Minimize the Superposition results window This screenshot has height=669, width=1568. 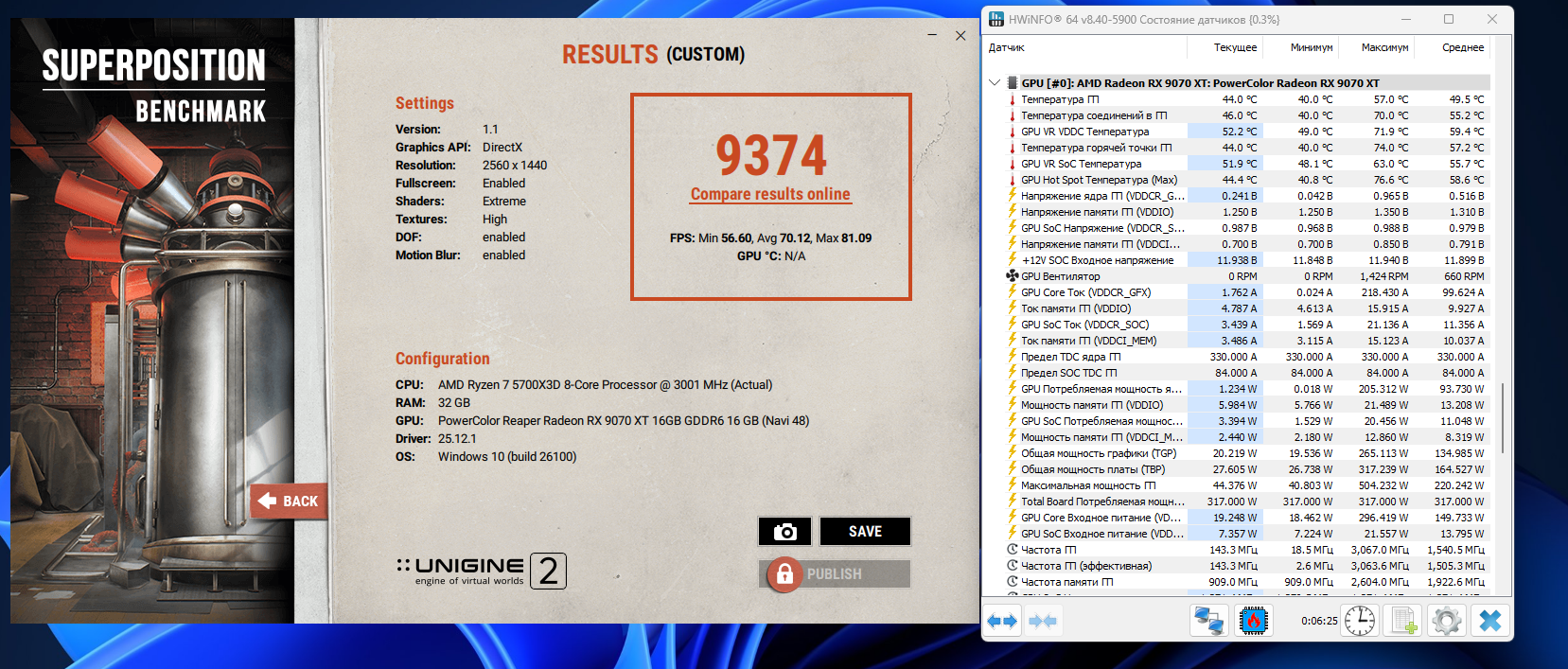(932, 35)
